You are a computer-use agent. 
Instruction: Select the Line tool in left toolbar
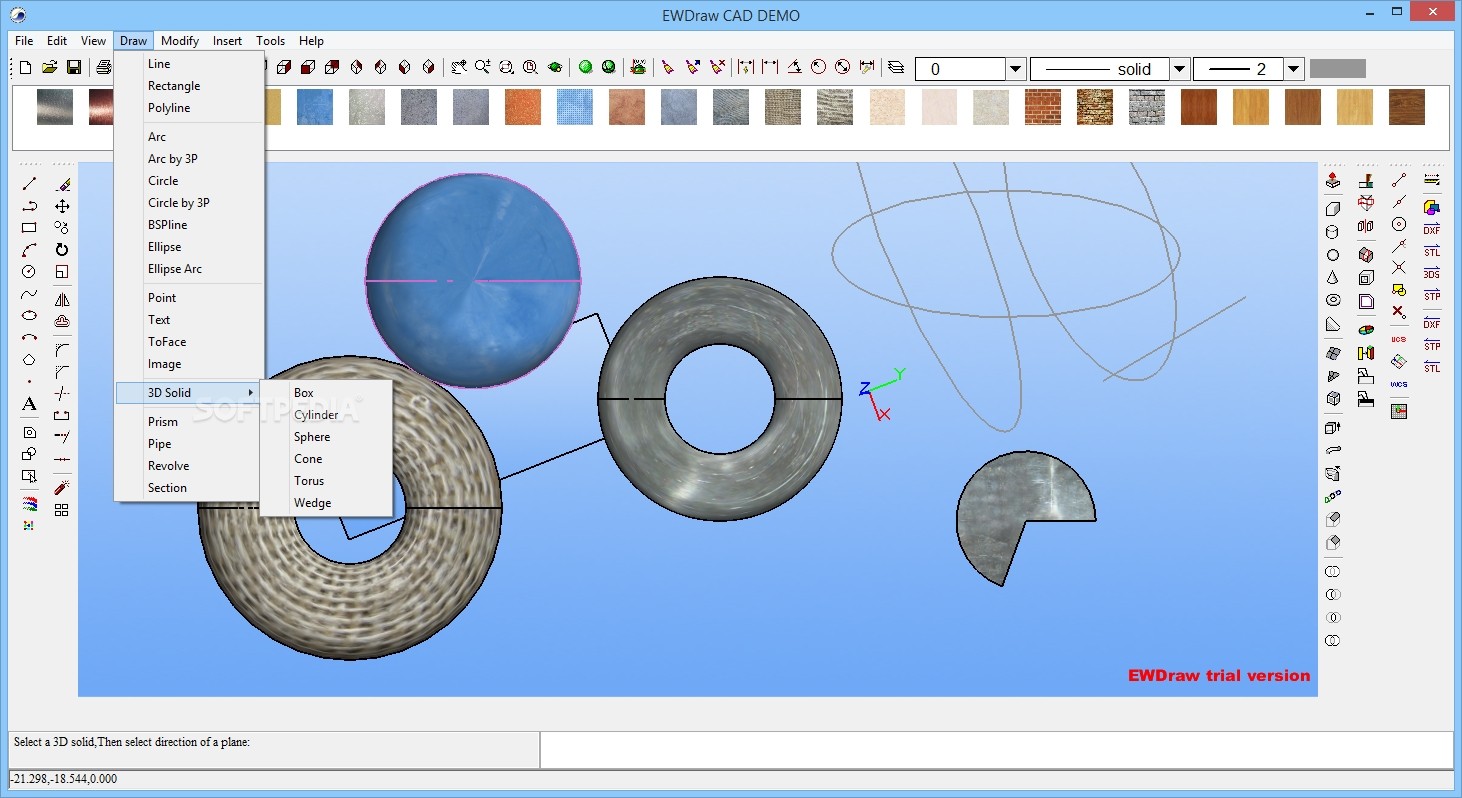[x=29, y=184]
